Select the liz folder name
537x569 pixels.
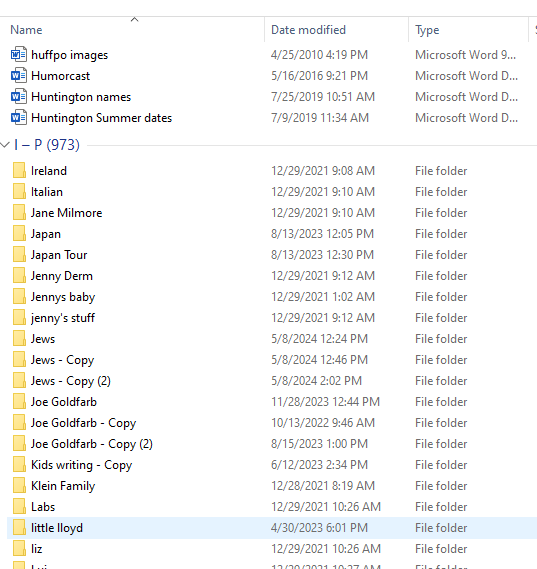click(x=37, y=549)
